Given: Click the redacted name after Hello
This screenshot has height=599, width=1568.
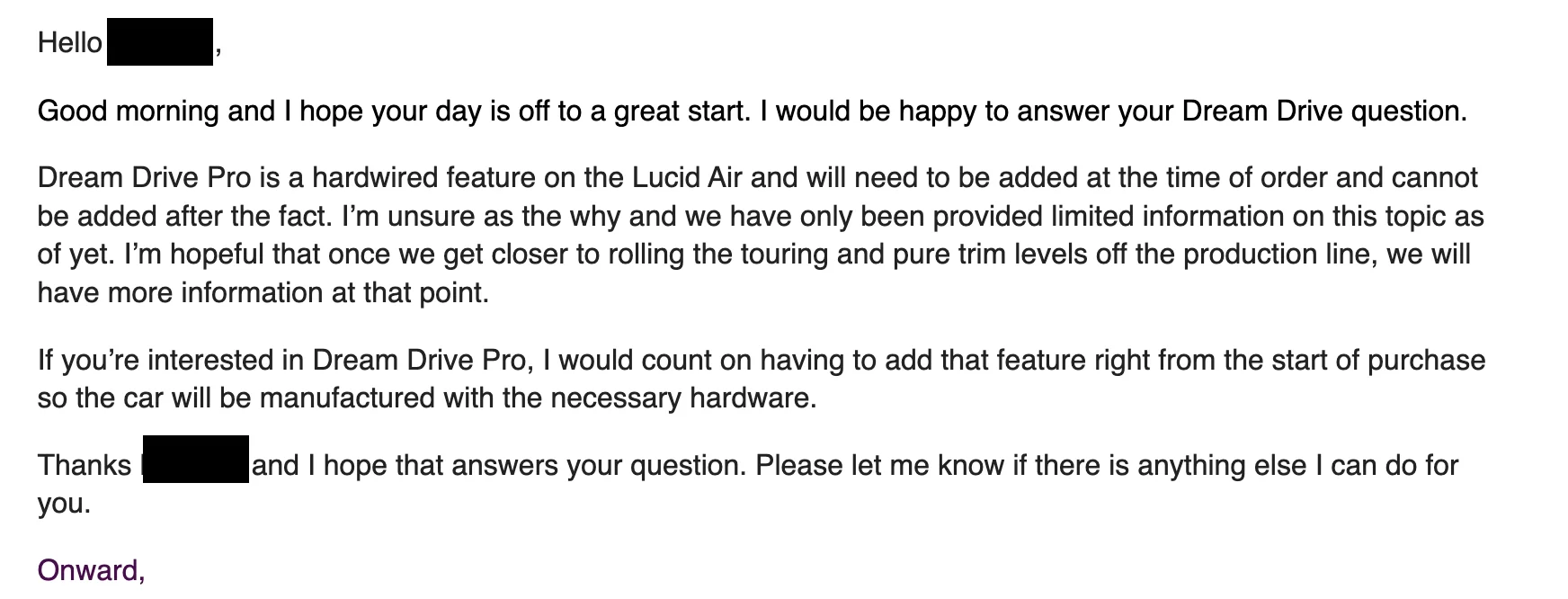Looking at the screenshot, I should [160, 41].
